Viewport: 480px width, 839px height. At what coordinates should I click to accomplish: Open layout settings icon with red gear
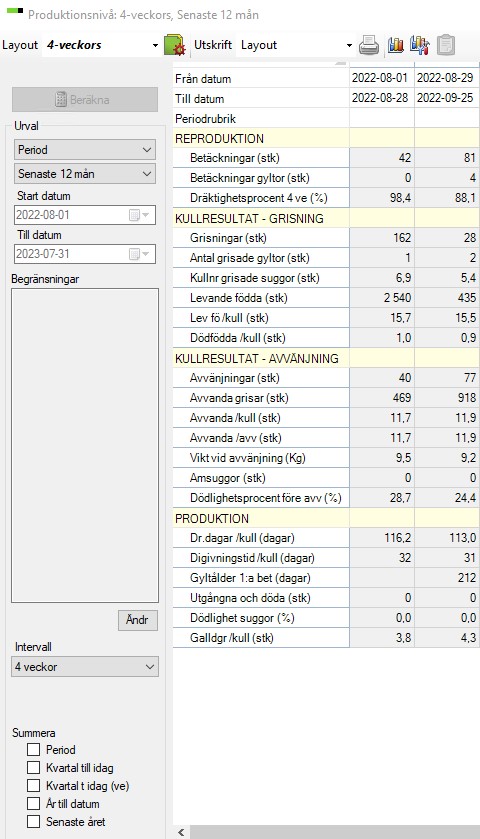coord(174,45)
